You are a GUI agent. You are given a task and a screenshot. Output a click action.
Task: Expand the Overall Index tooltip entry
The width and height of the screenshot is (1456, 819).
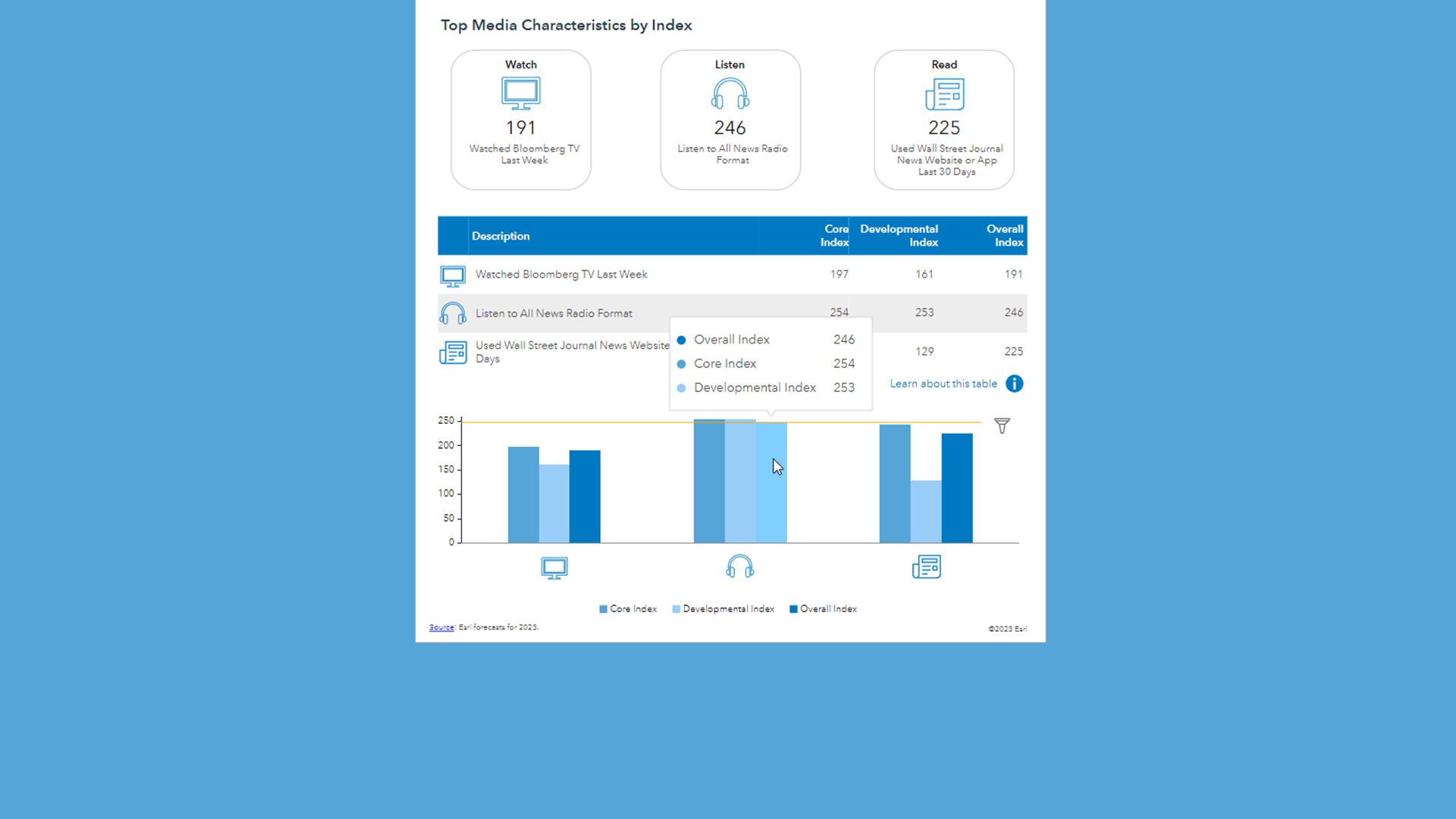pyautogui.click(x=732, y=340)
